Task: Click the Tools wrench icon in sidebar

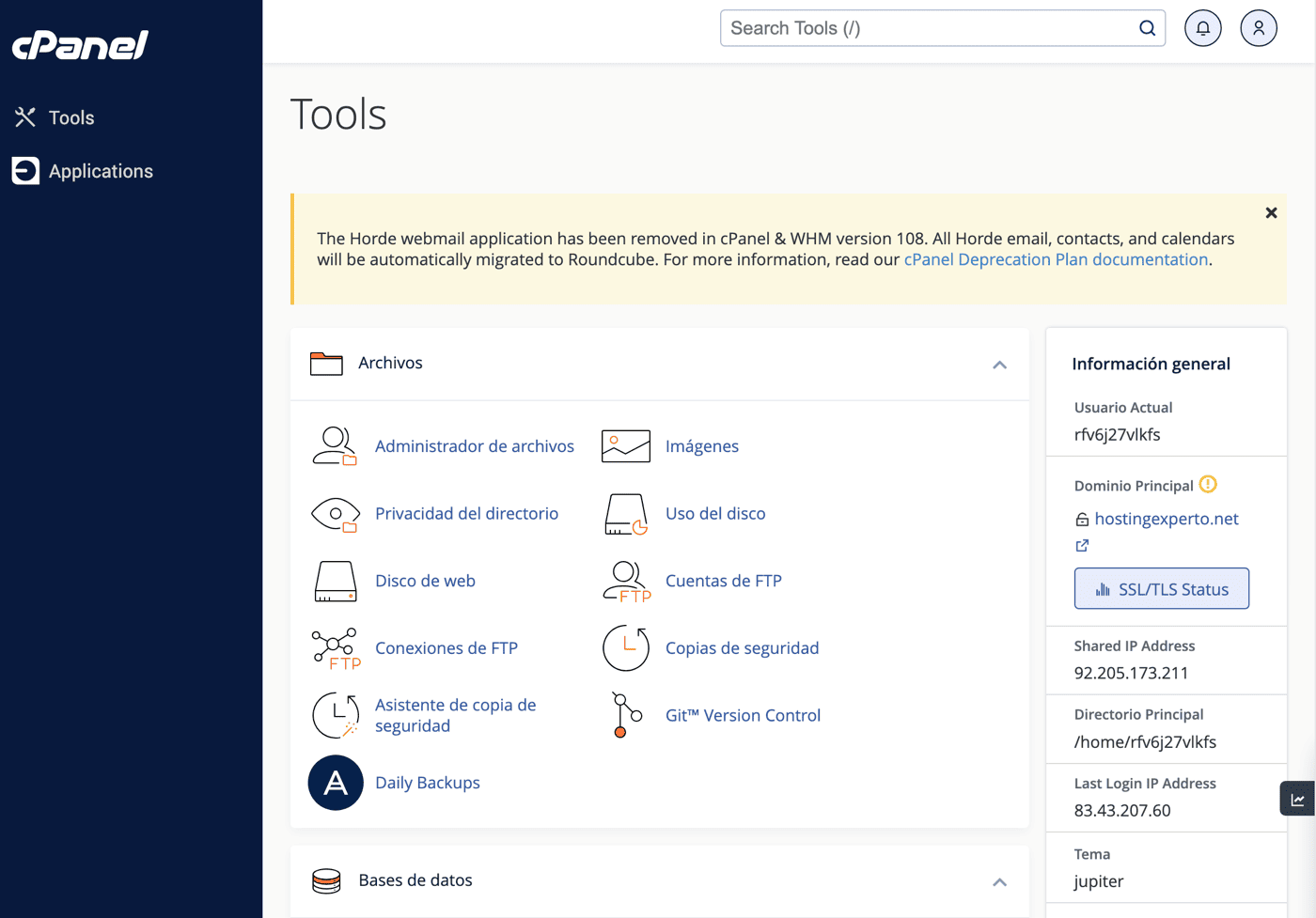Action: 25,117
